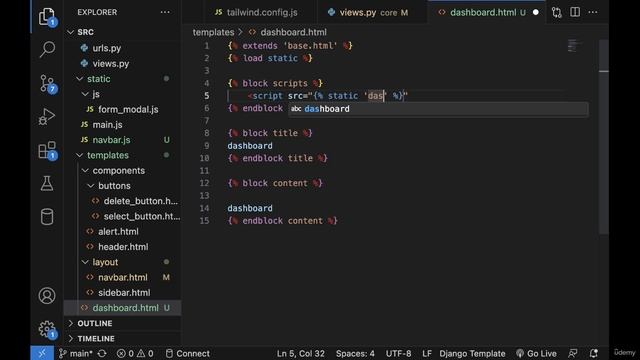Open changes compare icon in editor toolbar
640x360 pixels.
tap(557, 12)
